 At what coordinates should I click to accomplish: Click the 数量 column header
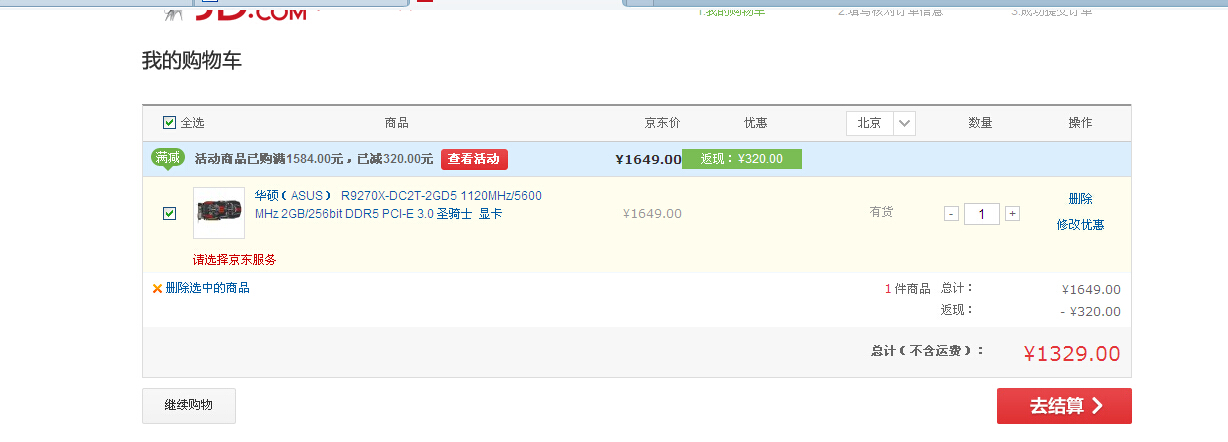pyautogui.click(x=980, y=123)
